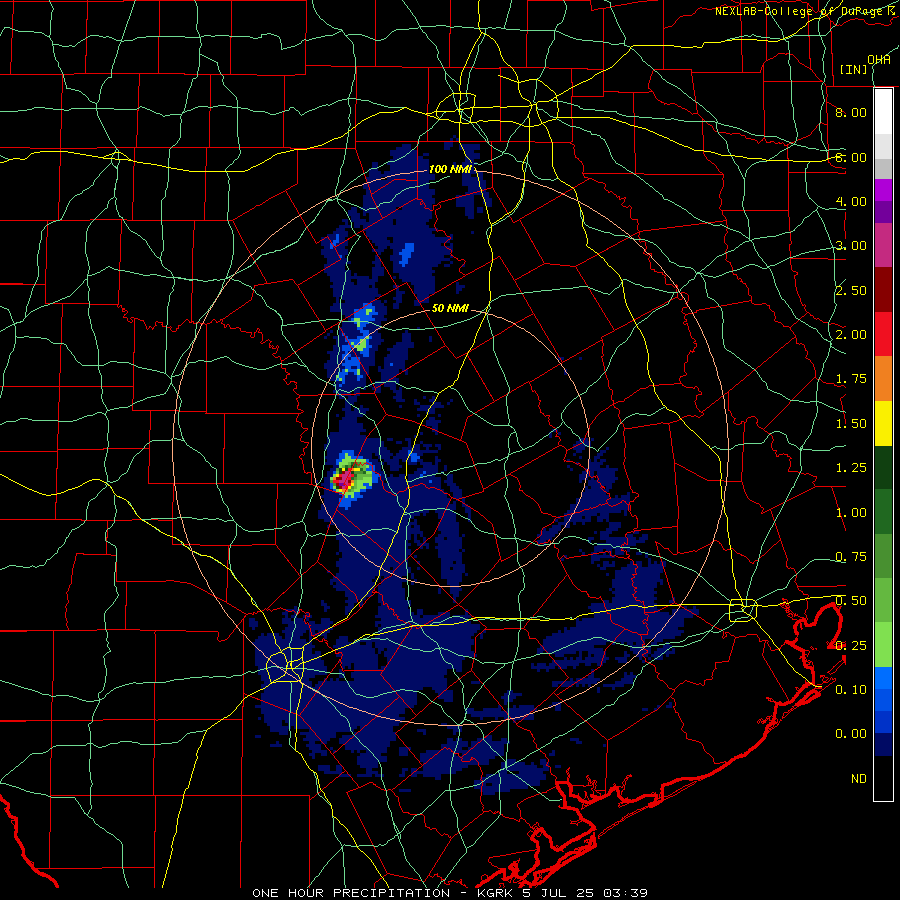
Task: Select the bright magenta legend swatch
Action: pyautogui.click(x=883, y=190)
